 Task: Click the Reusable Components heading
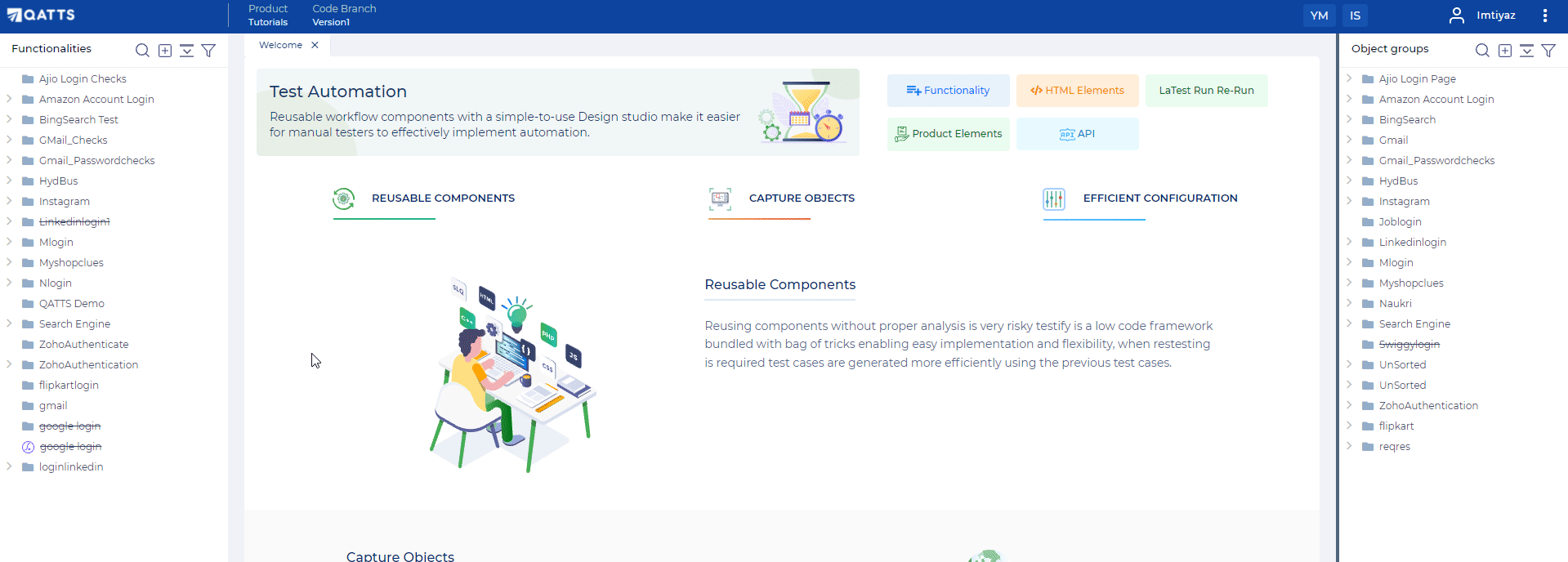[x=780, y=284]
